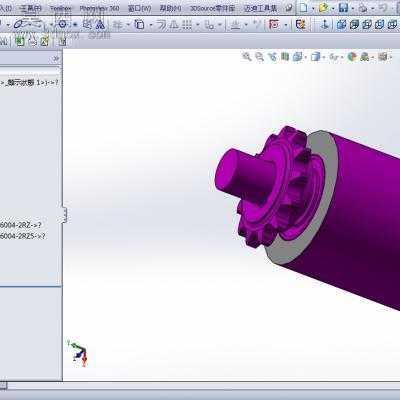
Task: Open the PhotoView 360 menu
Action: coord(99,8)
